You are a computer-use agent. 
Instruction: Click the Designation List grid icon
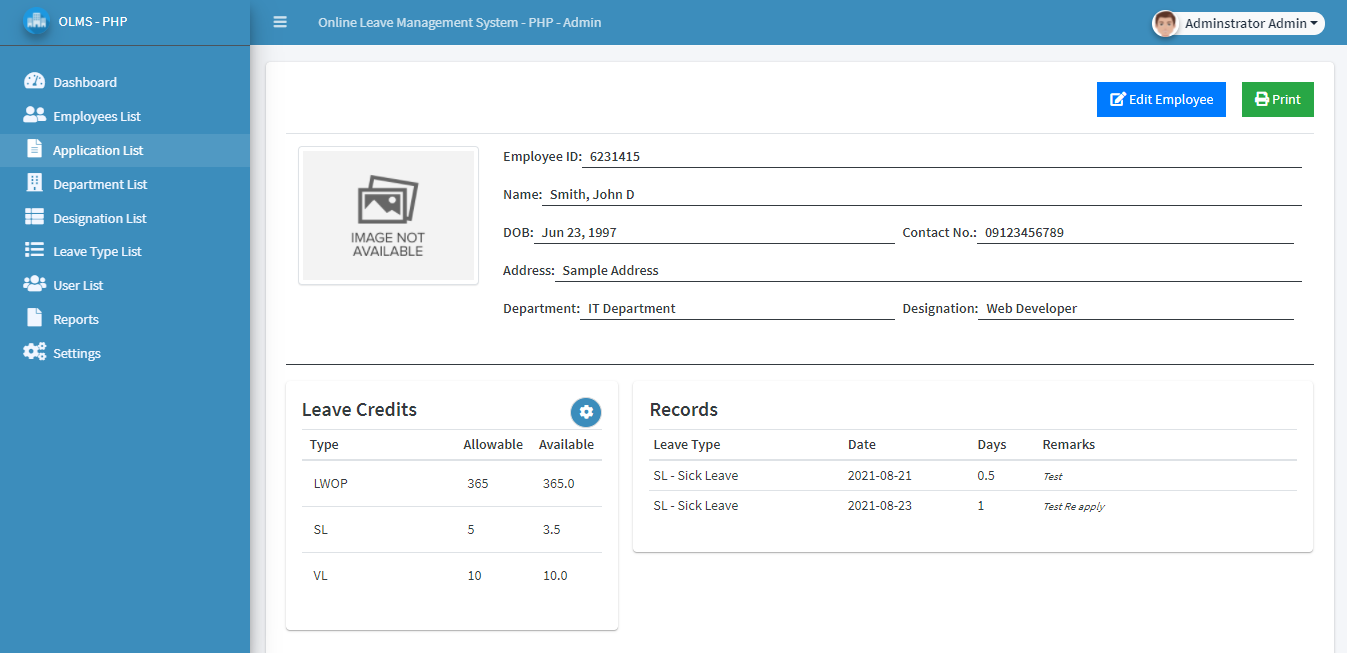coord(33,217)
